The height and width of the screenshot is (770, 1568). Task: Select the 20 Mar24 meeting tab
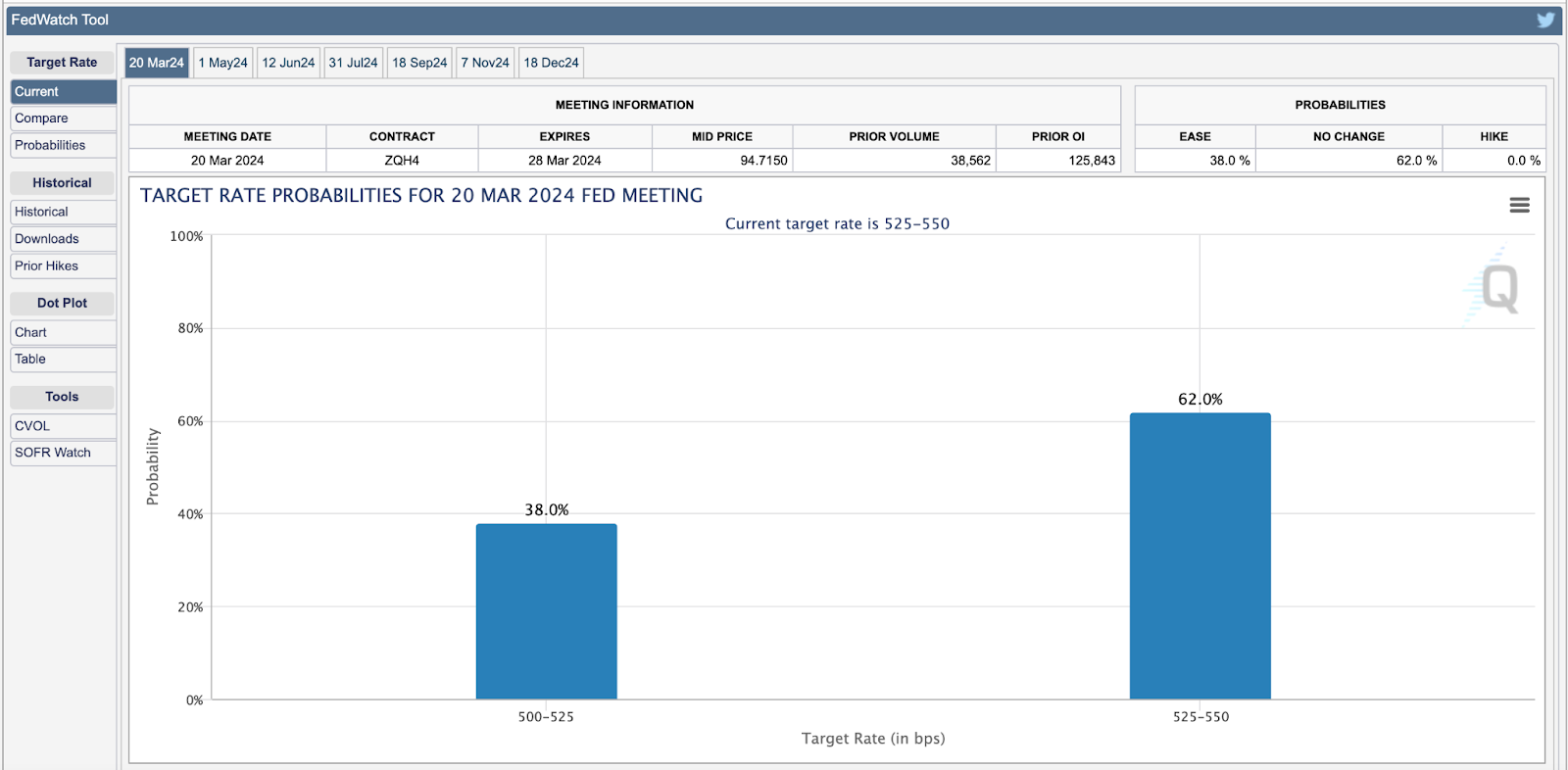point(157,63)
